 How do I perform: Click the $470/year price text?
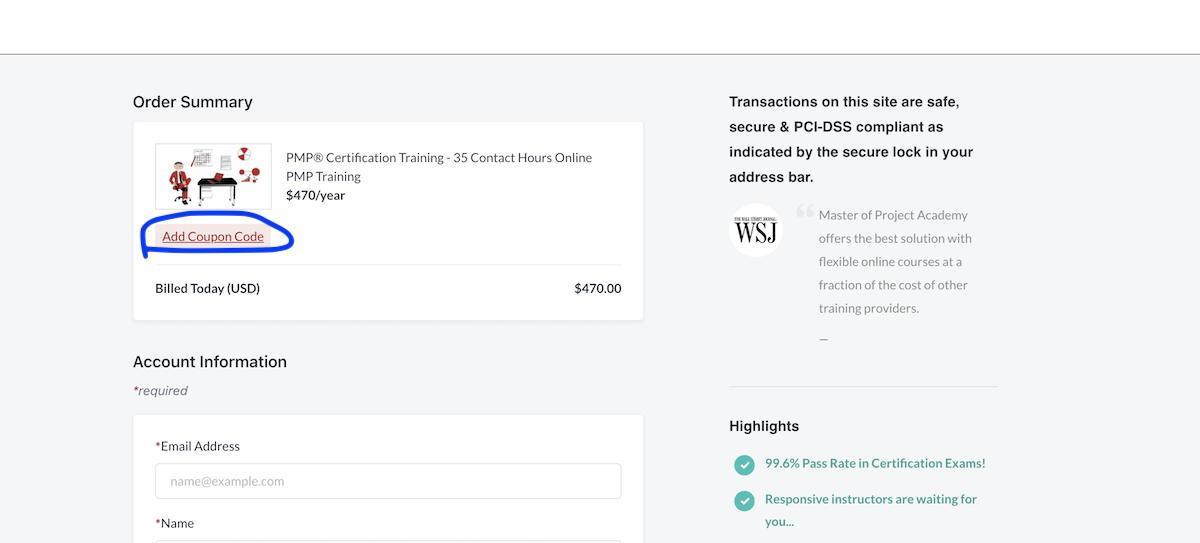(315, 195)
